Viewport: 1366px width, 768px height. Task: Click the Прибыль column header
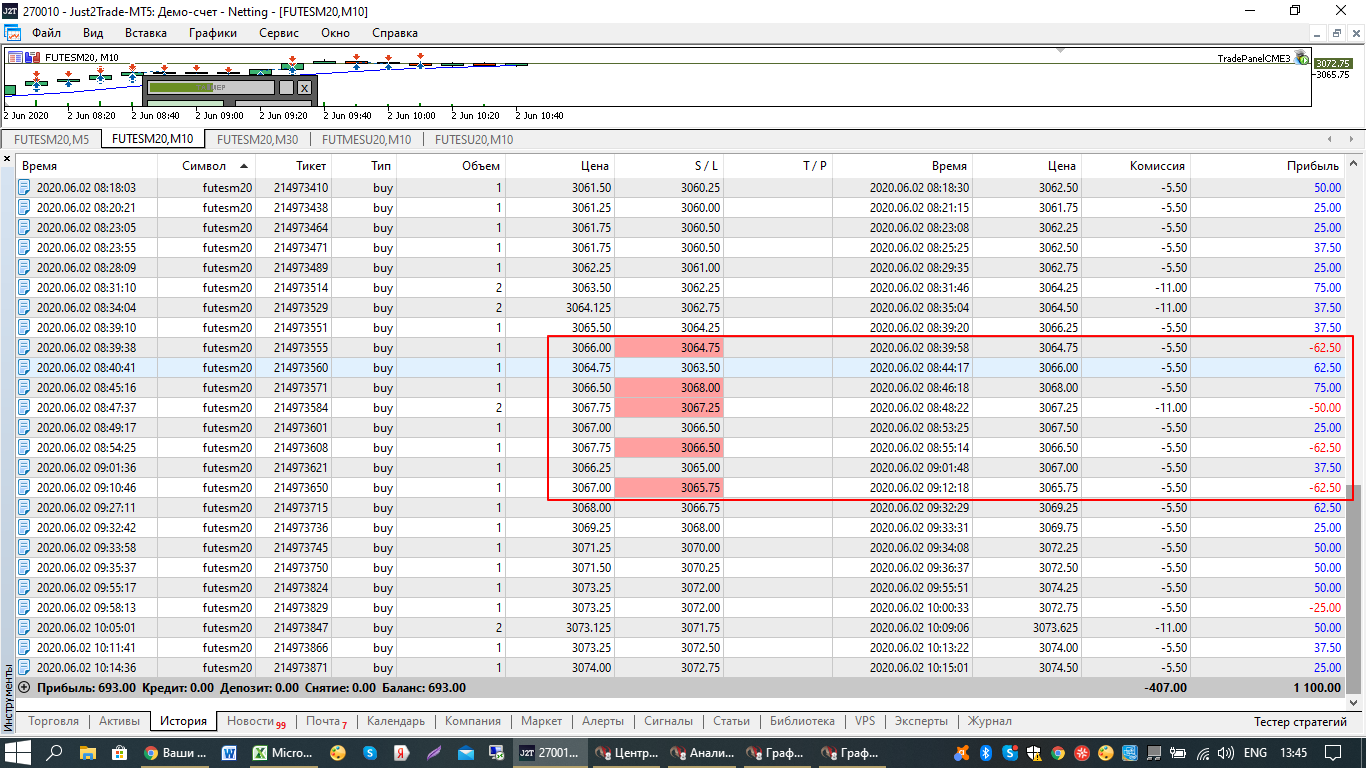coord(1312,166)
